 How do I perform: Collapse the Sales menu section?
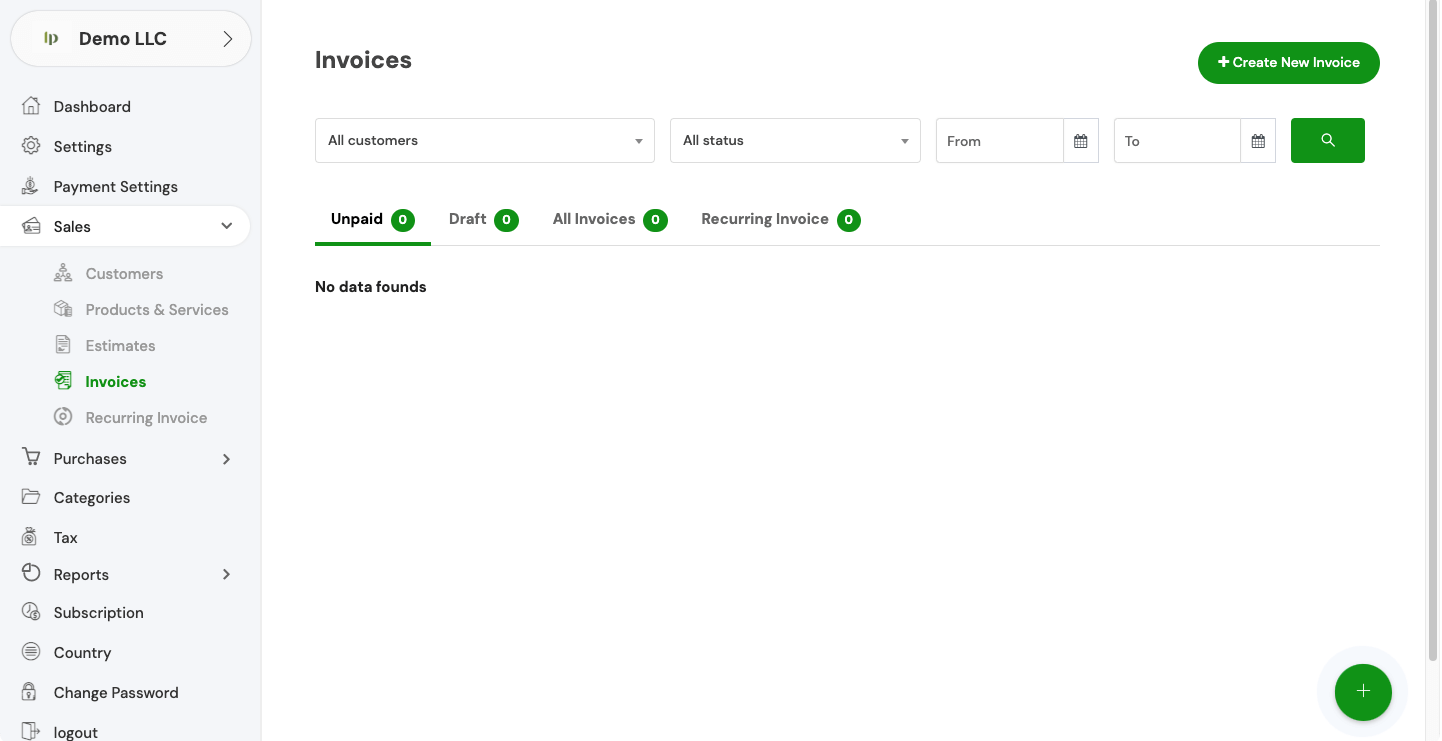tap(226, 227)
